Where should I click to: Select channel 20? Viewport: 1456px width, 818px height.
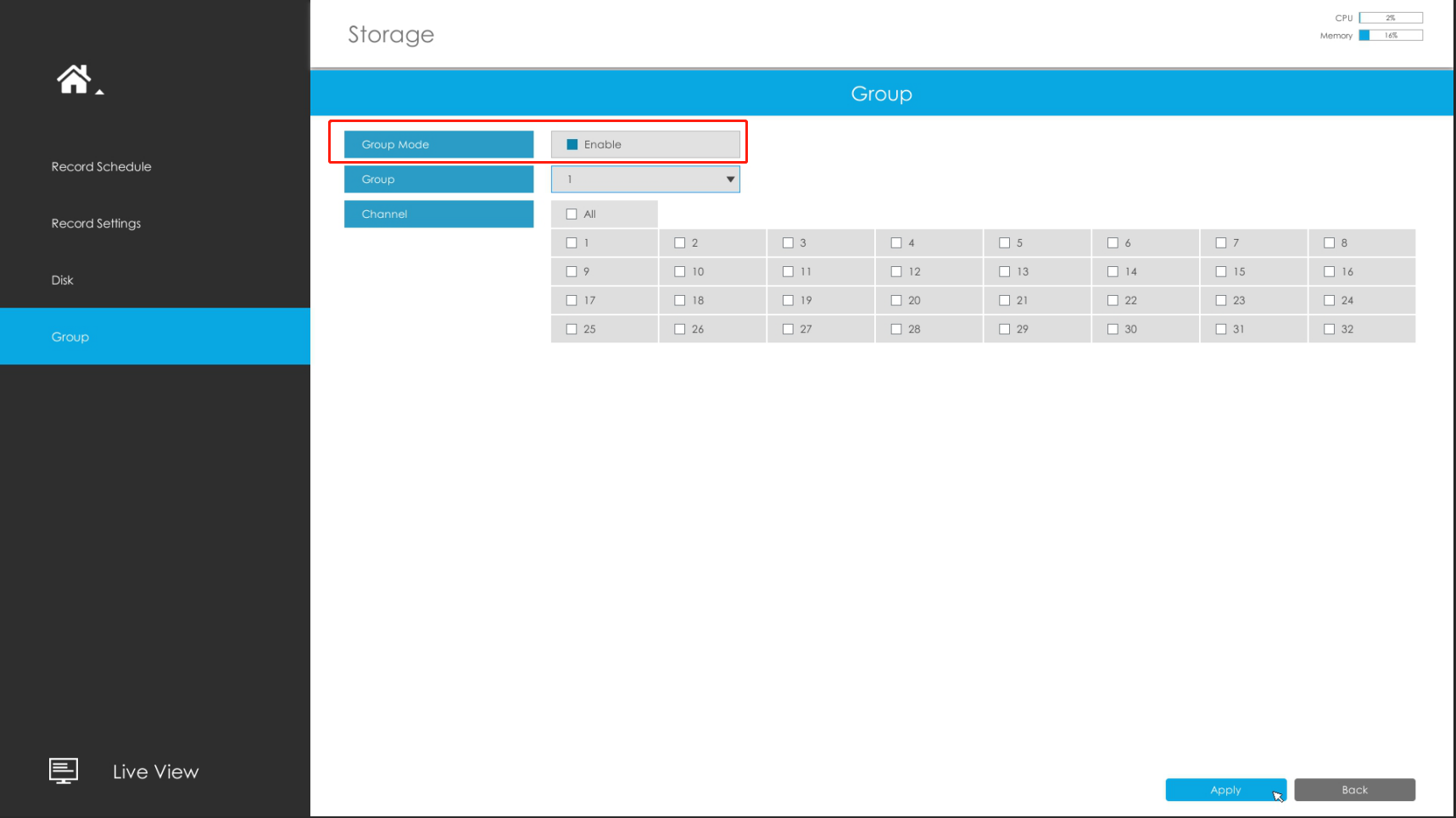[896, 301]
